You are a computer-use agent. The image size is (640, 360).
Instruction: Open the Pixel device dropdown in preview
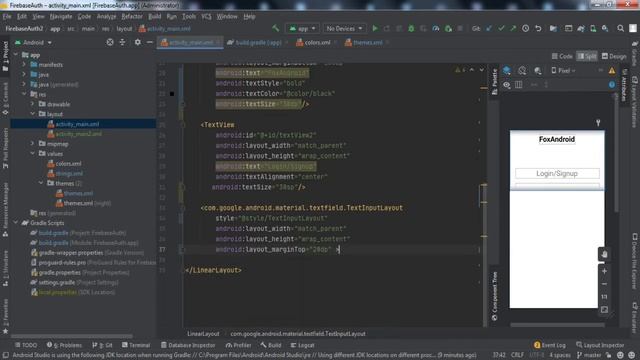[563, 71]
